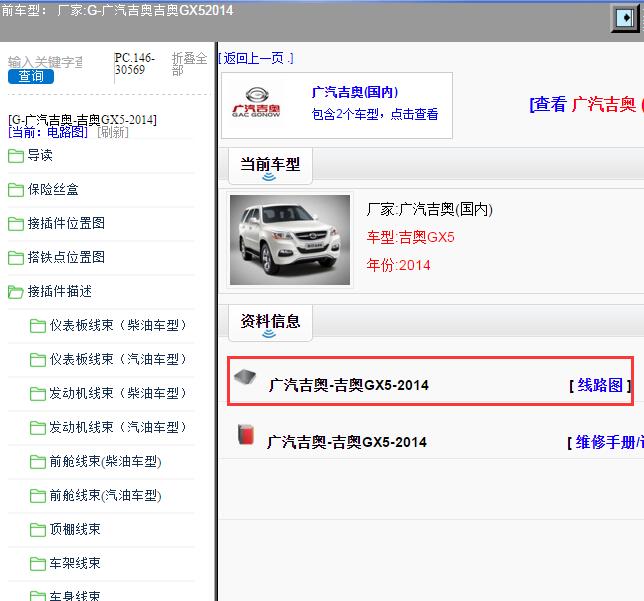Open 仪表板线束（汽油车型） entry
Viewport: 644px width, 601px height.
coord(118,360)
